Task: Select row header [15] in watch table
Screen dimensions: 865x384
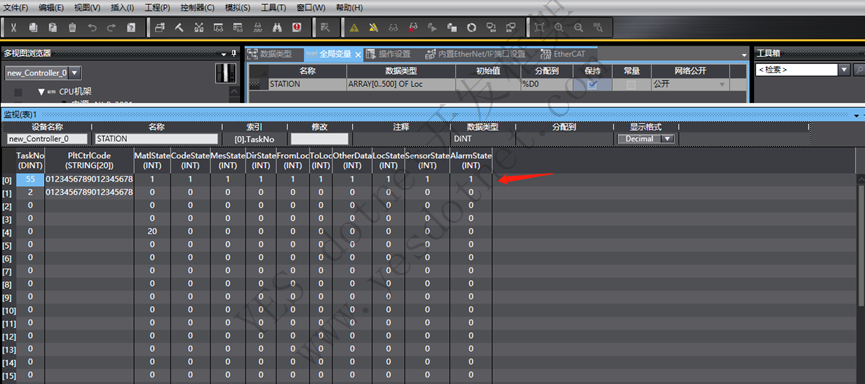Action: click(x=8, y=376)
